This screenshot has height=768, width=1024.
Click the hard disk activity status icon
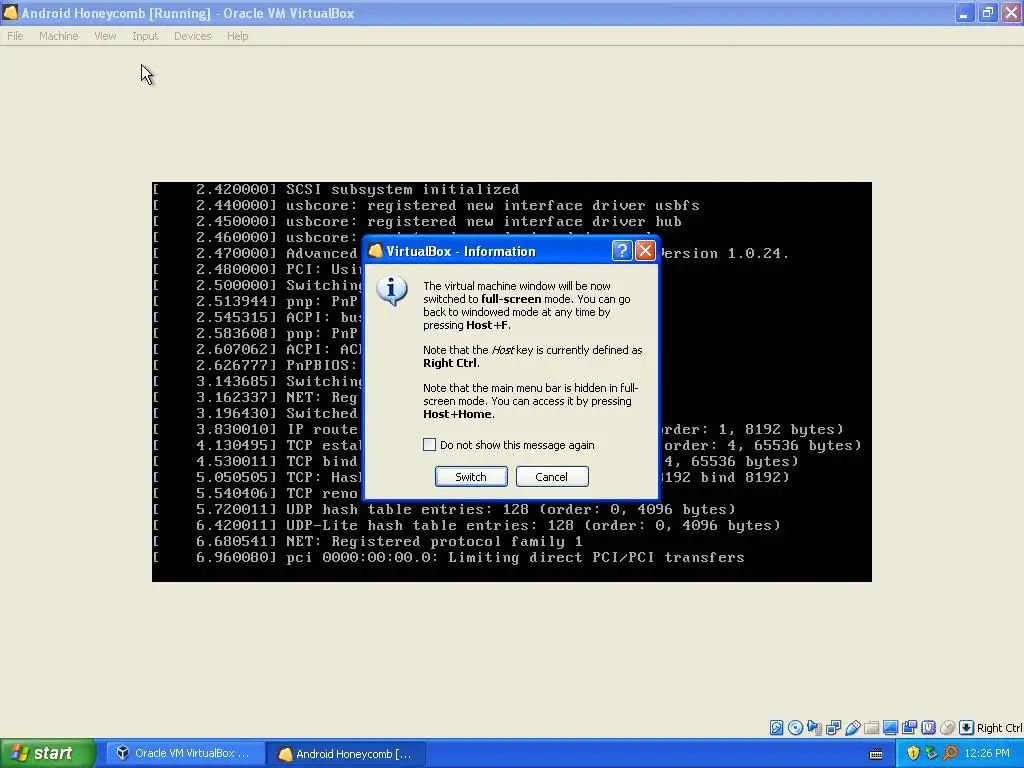776,728
